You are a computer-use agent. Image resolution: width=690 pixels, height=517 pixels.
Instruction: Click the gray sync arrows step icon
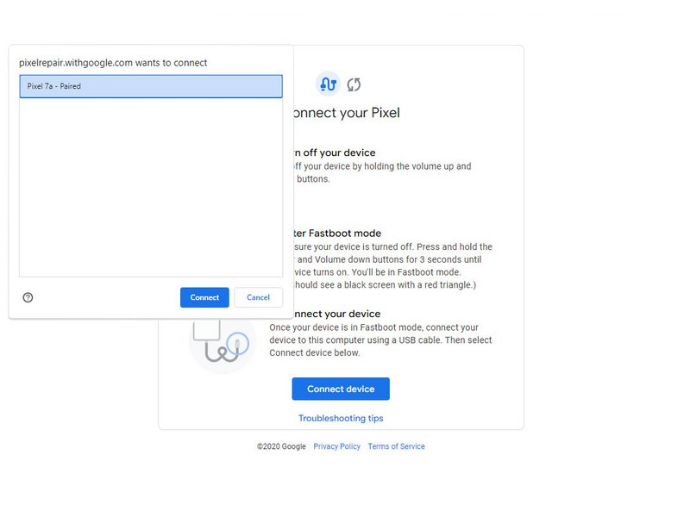pos(354,85)
